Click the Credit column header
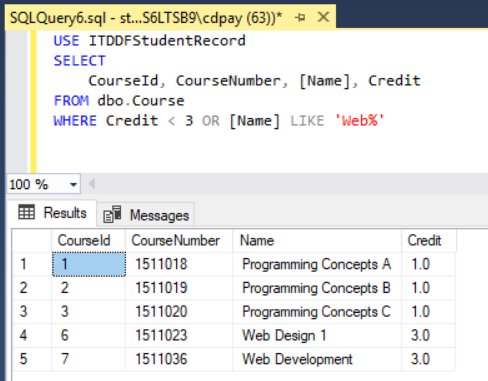 429,240
